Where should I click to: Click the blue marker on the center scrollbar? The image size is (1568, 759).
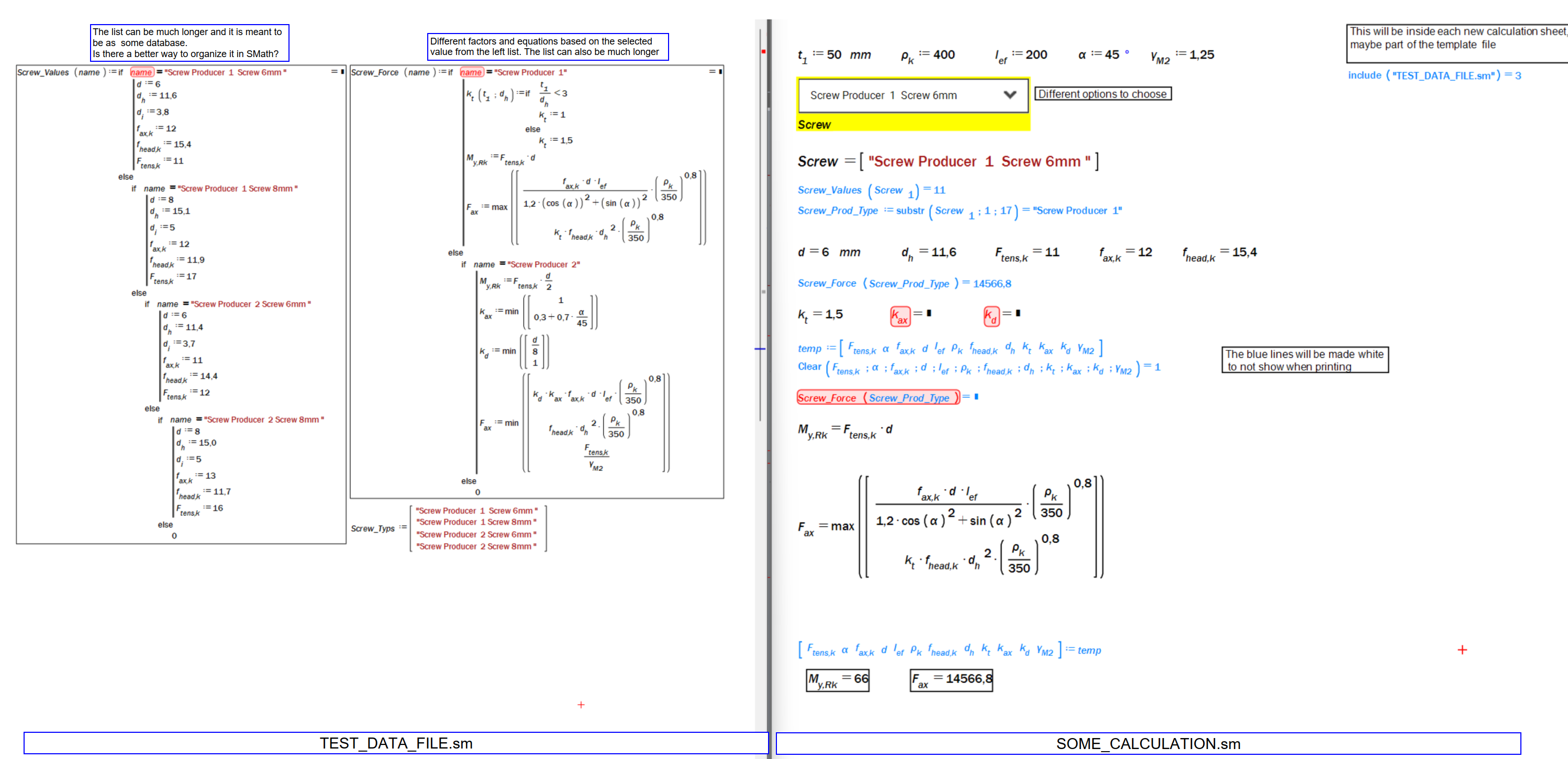(760, 349)
